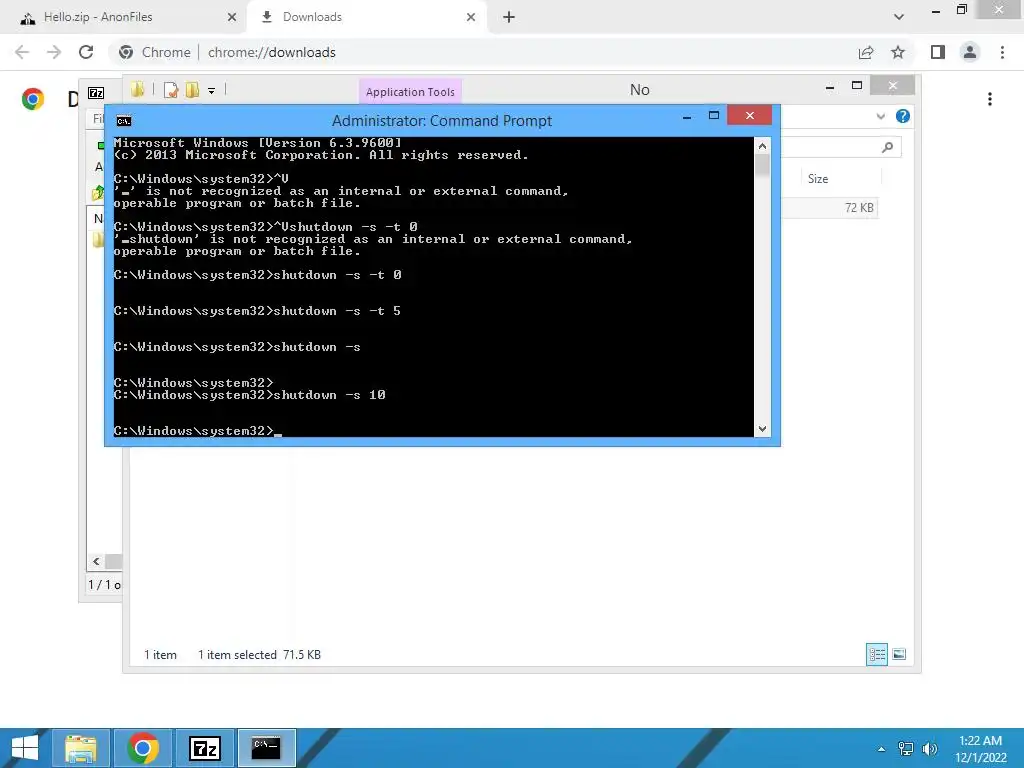Open Chrome profile avatar

pos(970,52)
